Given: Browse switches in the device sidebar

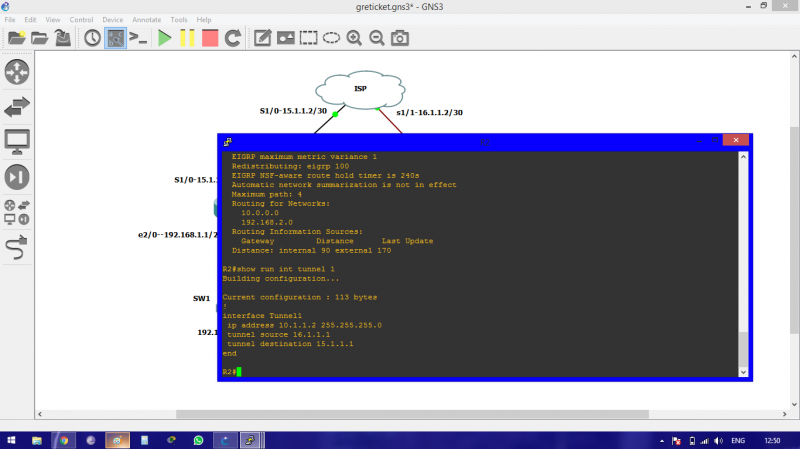Looking at the screenshot, I should click(17, 107).
